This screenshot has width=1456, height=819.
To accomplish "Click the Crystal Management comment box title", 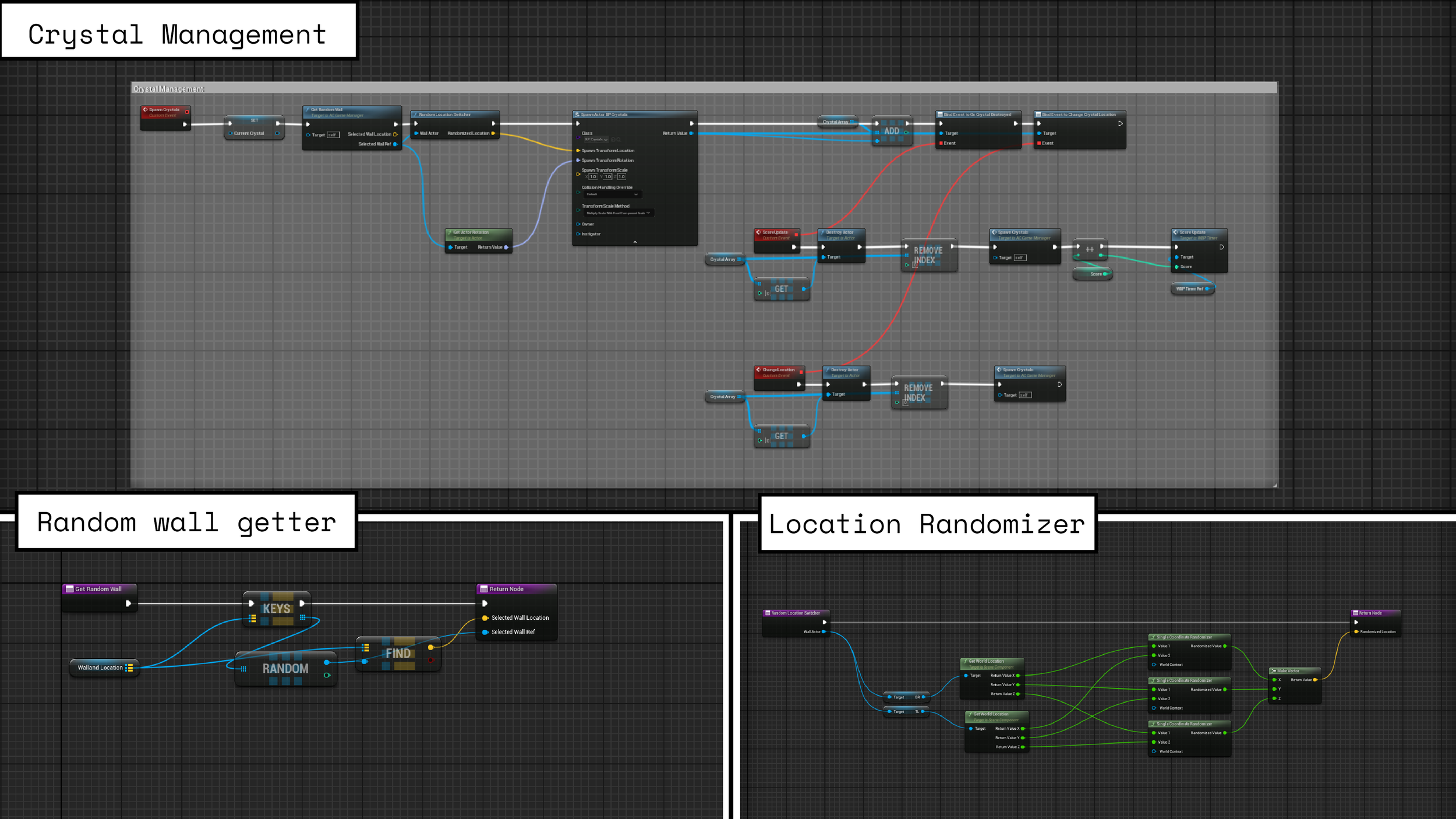I will click(169, 89).
